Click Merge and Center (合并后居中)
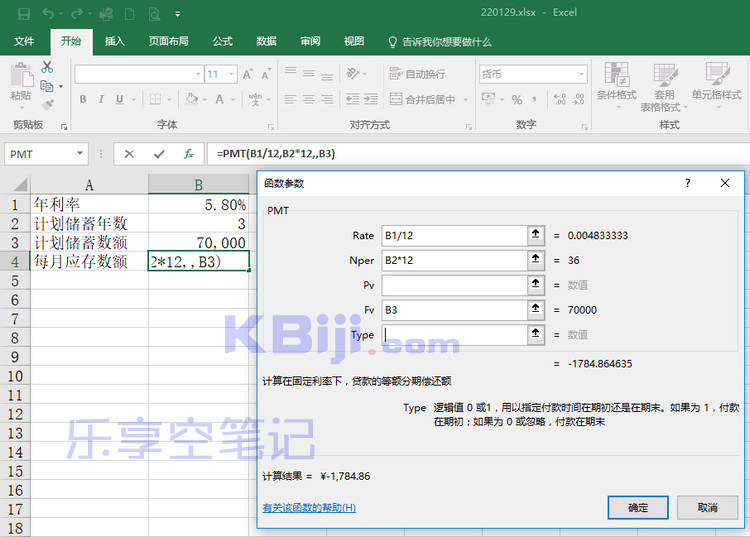This screenshot has width=750, height=537. [x=422, y=99]
